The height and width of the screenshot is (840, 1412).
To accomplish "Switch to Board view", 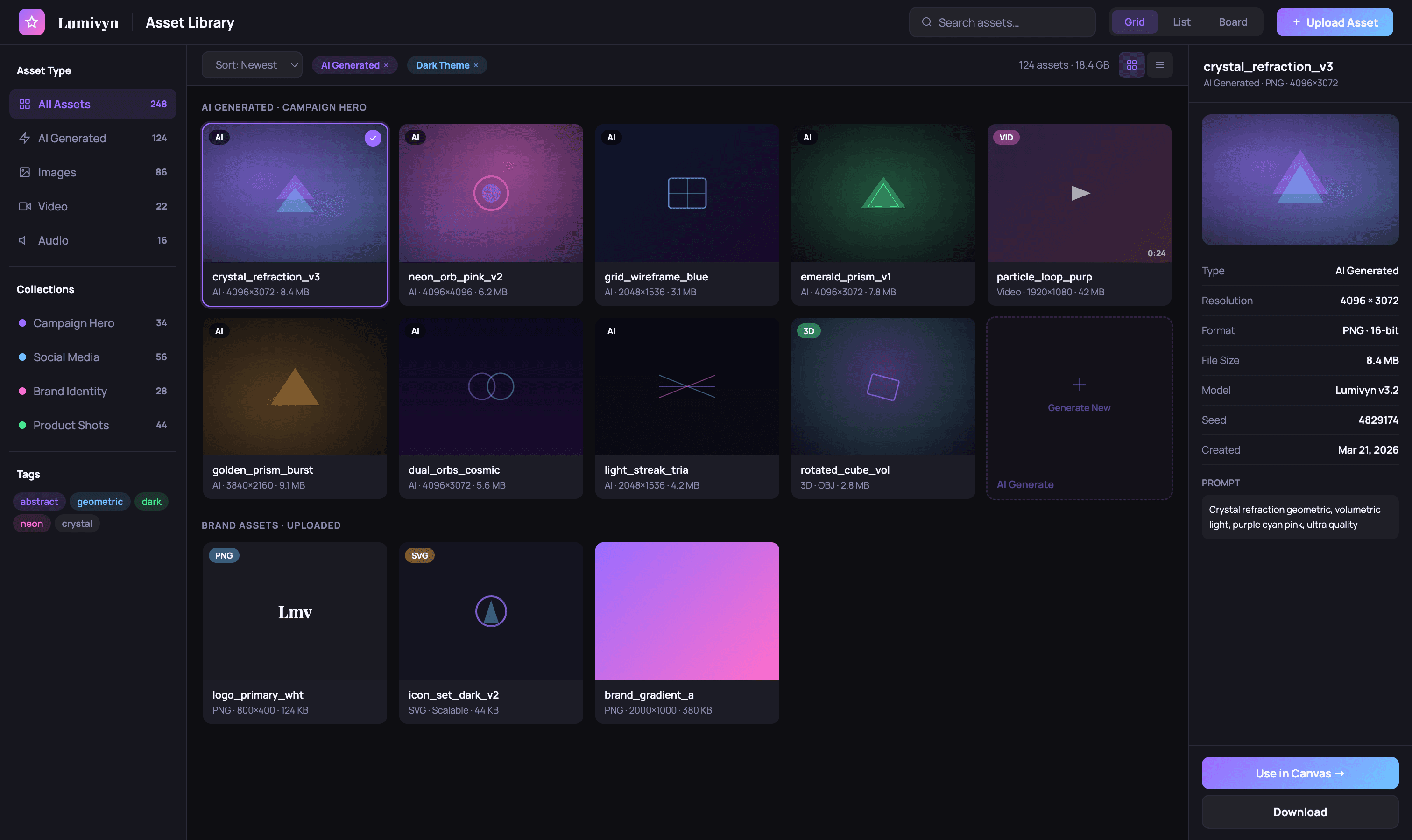I will (1232, 21).
